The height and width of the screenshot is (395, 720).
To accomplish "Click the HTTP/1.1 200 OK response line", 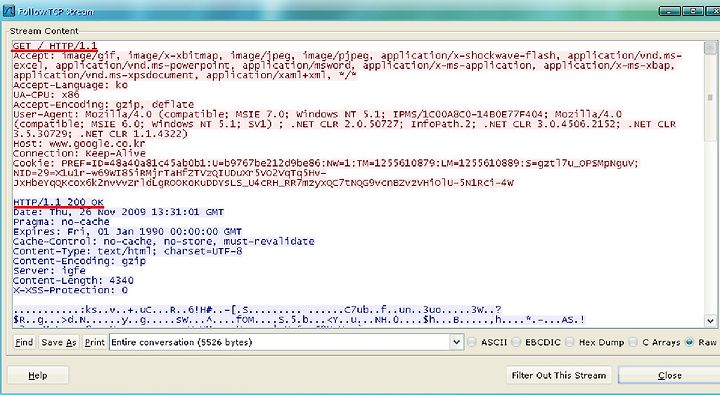I will 58,202.
